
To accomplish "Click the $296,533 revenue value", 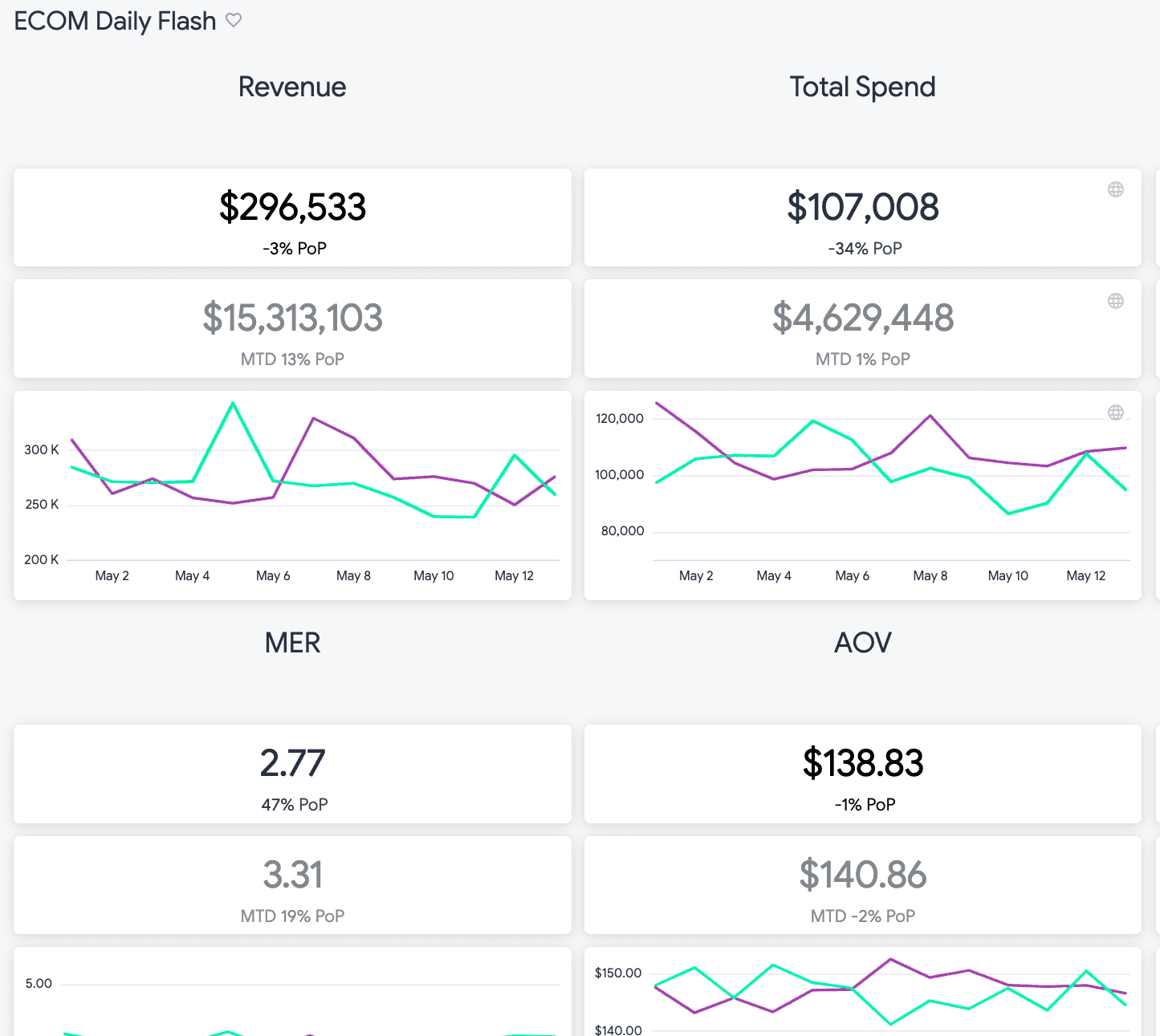I will tap(293, 207).
